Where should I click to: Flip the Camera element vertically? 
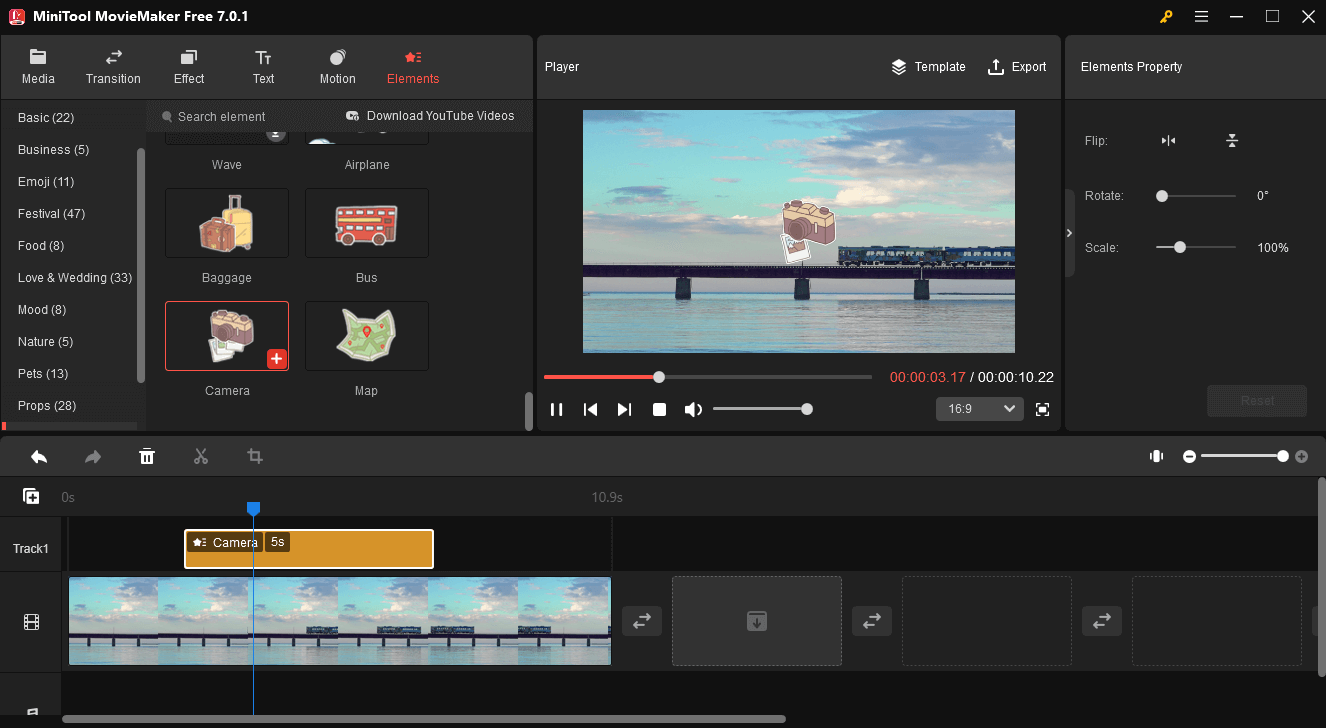1232,141
